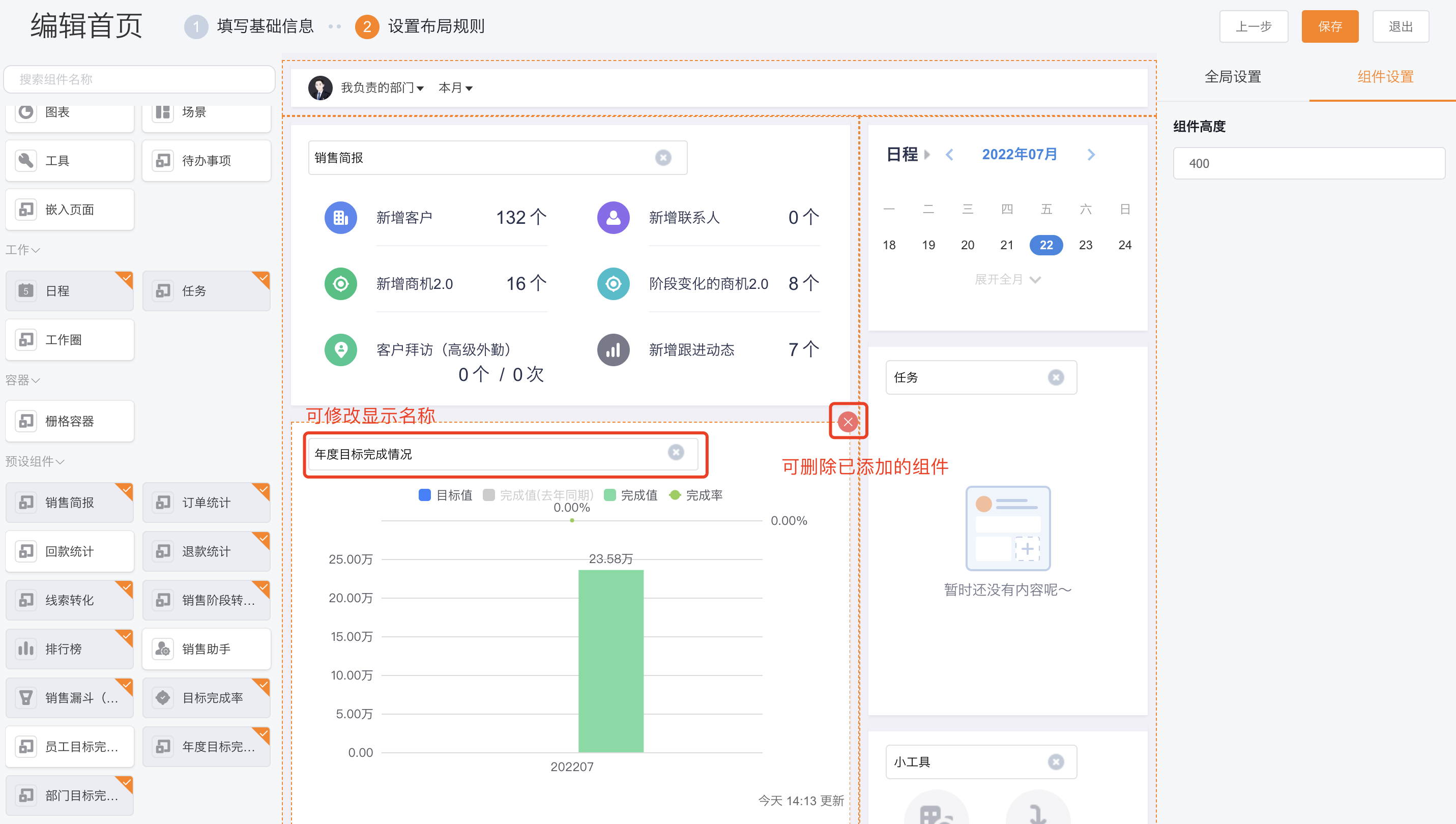The width and height of the screenshot is (1456, 824).
Task: Toggle the checked 年度目标完 component
Action: [206, 747]
